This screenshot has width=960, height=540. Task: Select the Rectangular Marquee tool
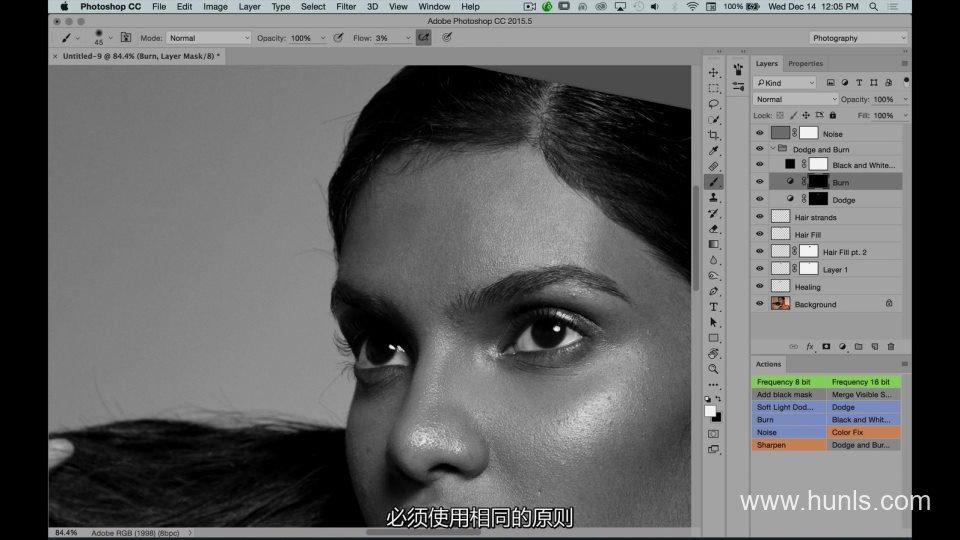pyautogui.click(x=713, y=88)
